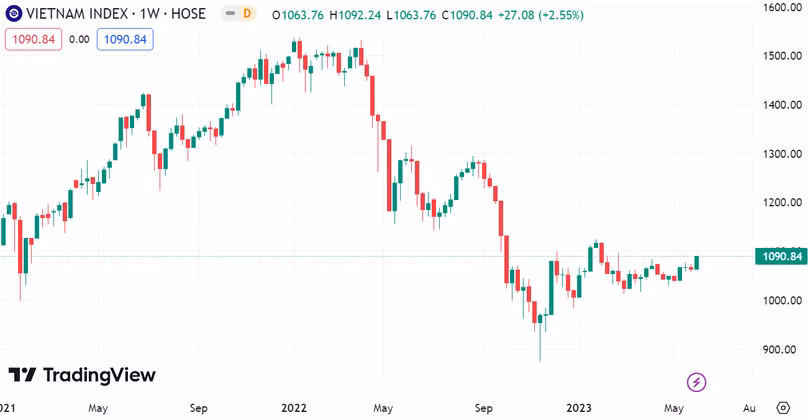Click the Vietnam Index symbol logo icon
The height and width of the screenshot is (420, 810).
click(x=14, y=15)
